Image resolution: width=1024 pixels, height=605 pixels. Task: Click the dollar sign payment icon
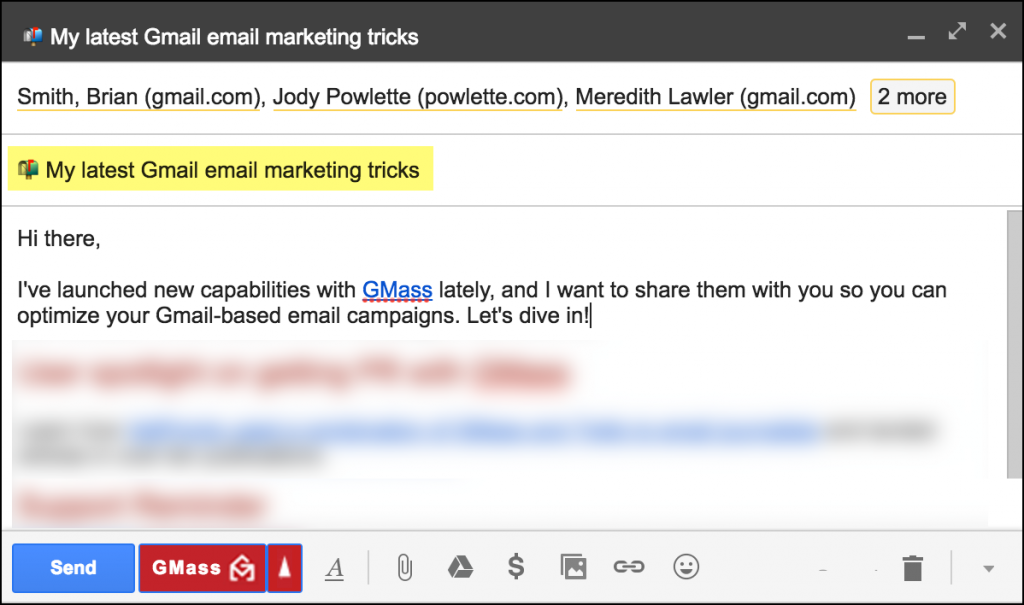click(x=515, y=567)
